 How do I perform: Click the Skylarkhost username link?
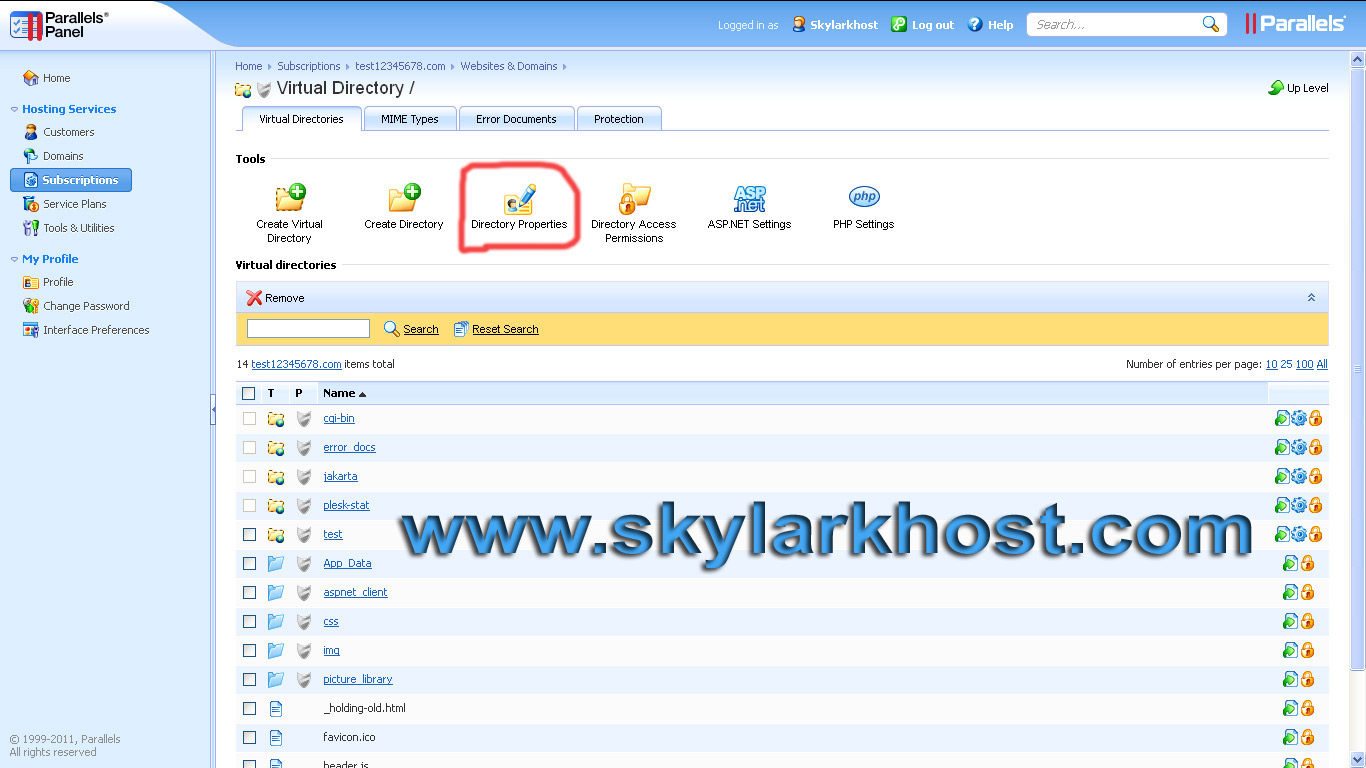coord(844,25)
